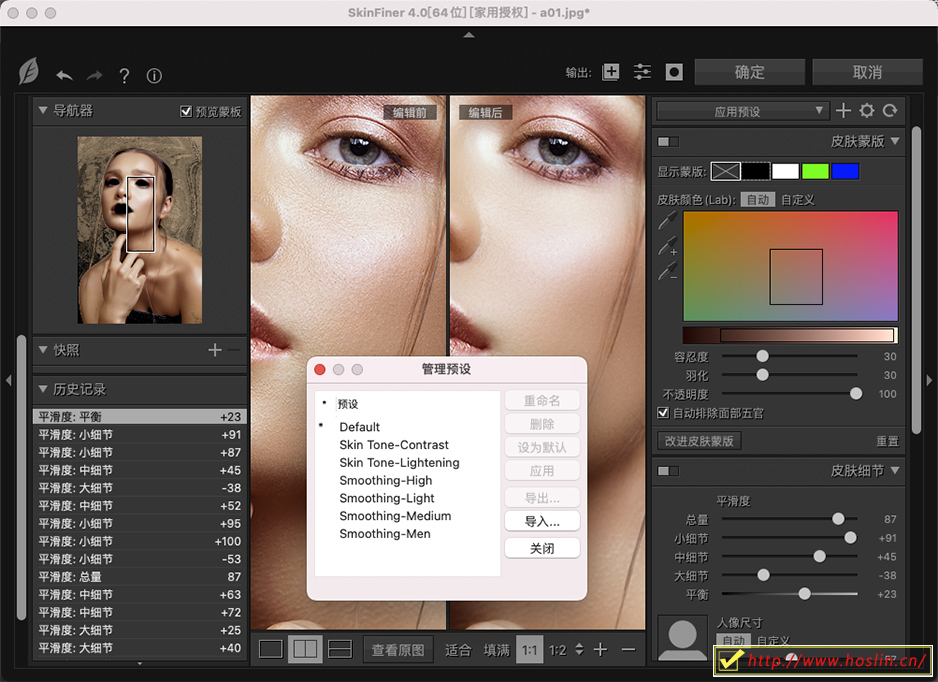Open preset manager gear icon
938x682 pixels.
point(867,111)
